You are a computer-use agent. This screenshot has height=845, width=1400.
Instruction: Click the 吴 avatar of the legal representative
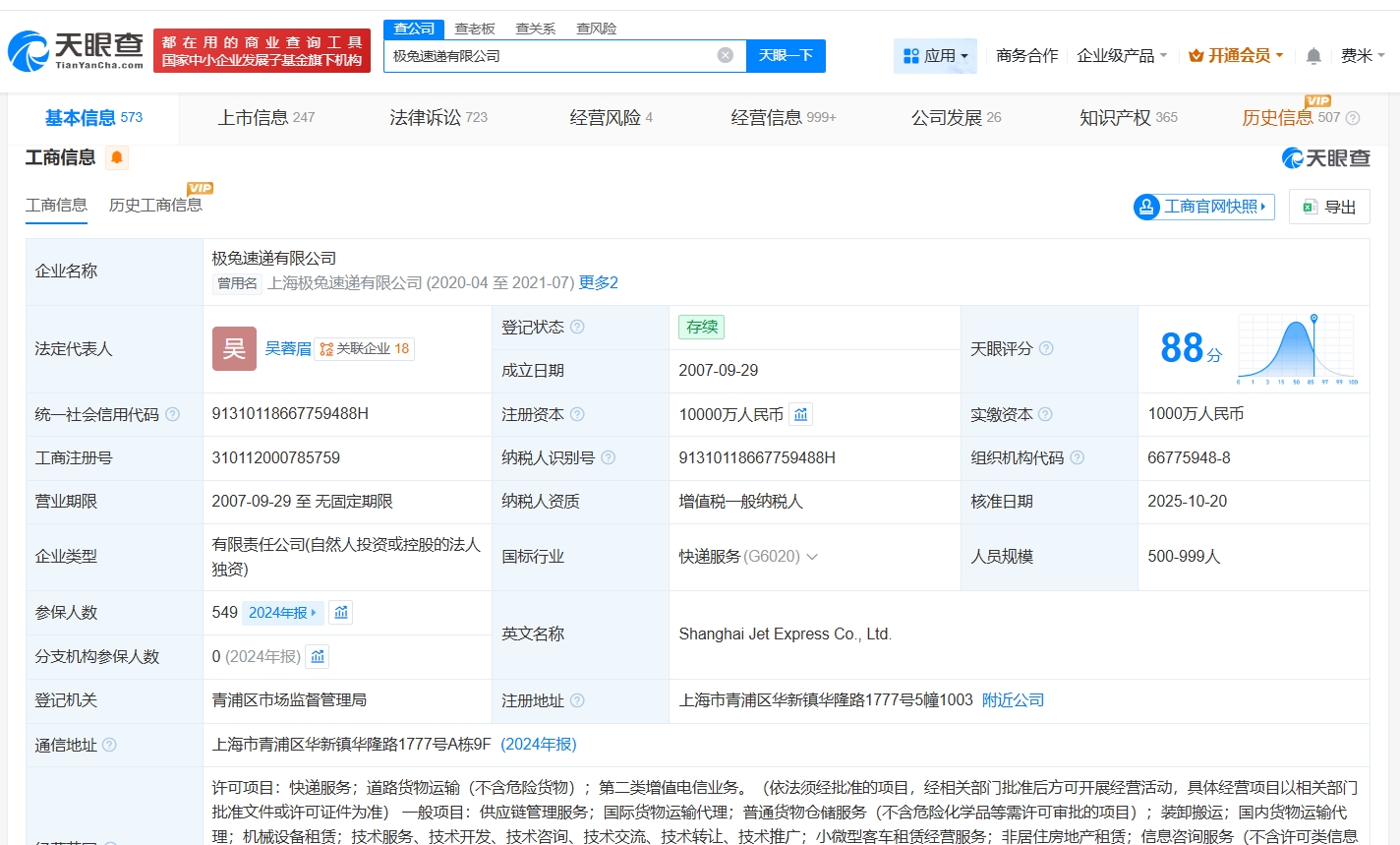click(x=234, y=348)
